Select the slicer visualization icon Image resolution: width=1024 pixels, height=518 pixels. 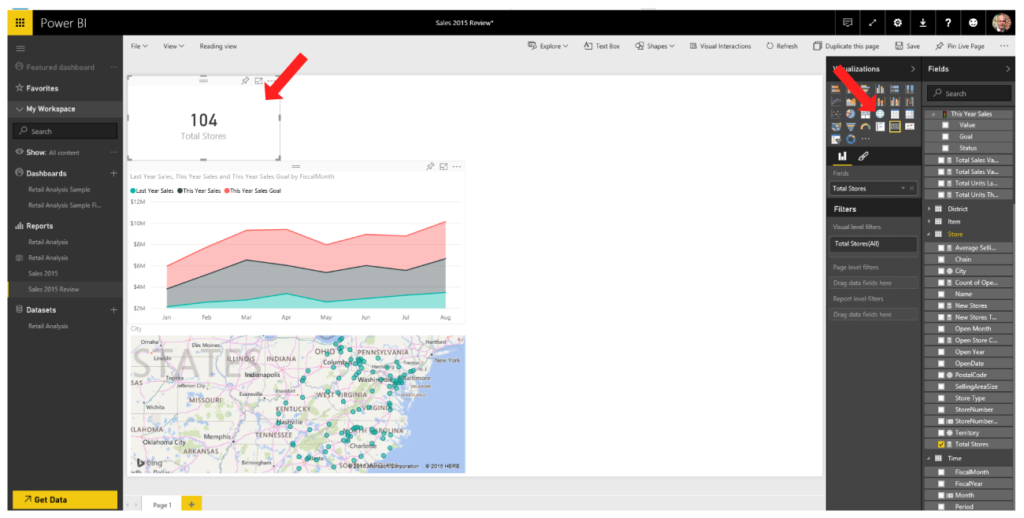836,139
